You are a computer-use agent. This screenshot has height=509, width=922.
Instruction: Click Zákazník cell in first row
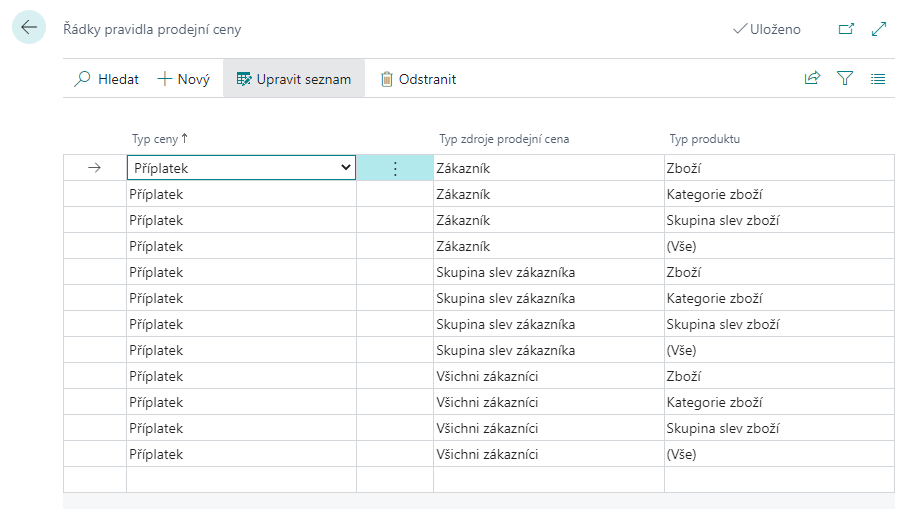coord(547,169)
